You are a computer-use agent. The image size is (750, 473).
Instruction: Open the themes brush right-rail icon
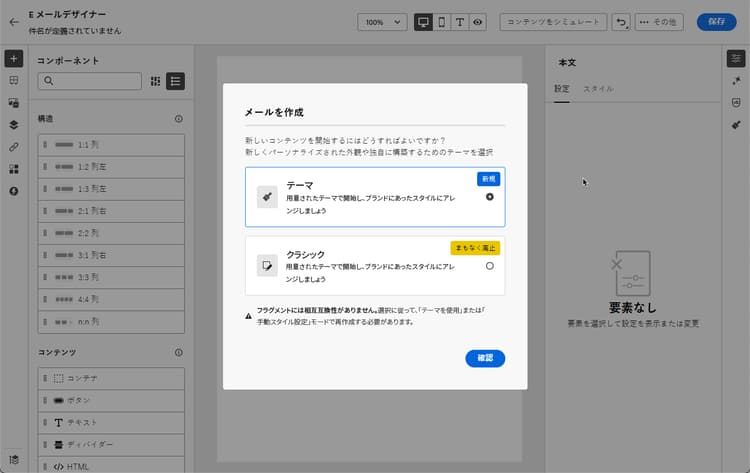pyautogui.click(x=736, y=125)
